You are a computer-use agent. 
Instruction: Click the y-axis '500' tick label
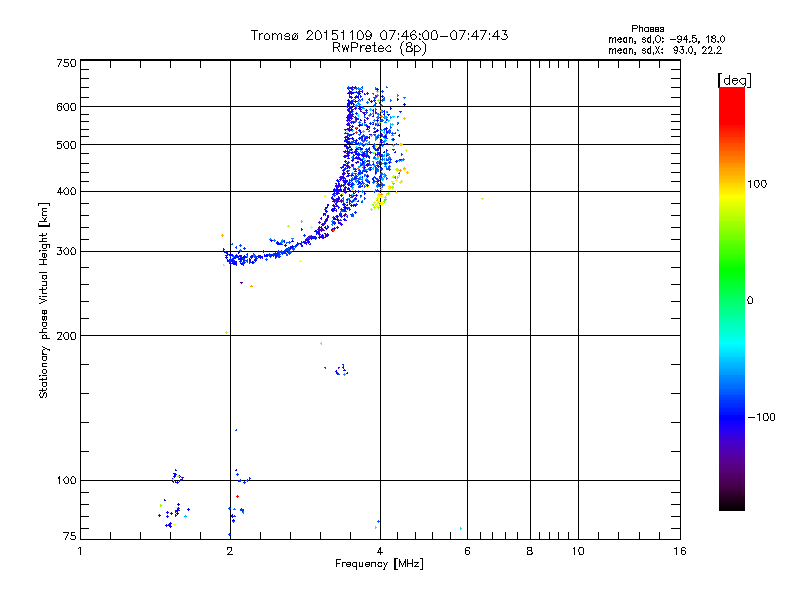point(66,145)
